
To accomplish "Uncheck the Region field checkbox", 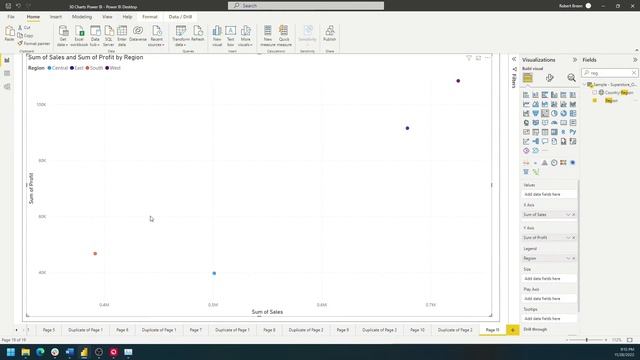I will 595,100.
